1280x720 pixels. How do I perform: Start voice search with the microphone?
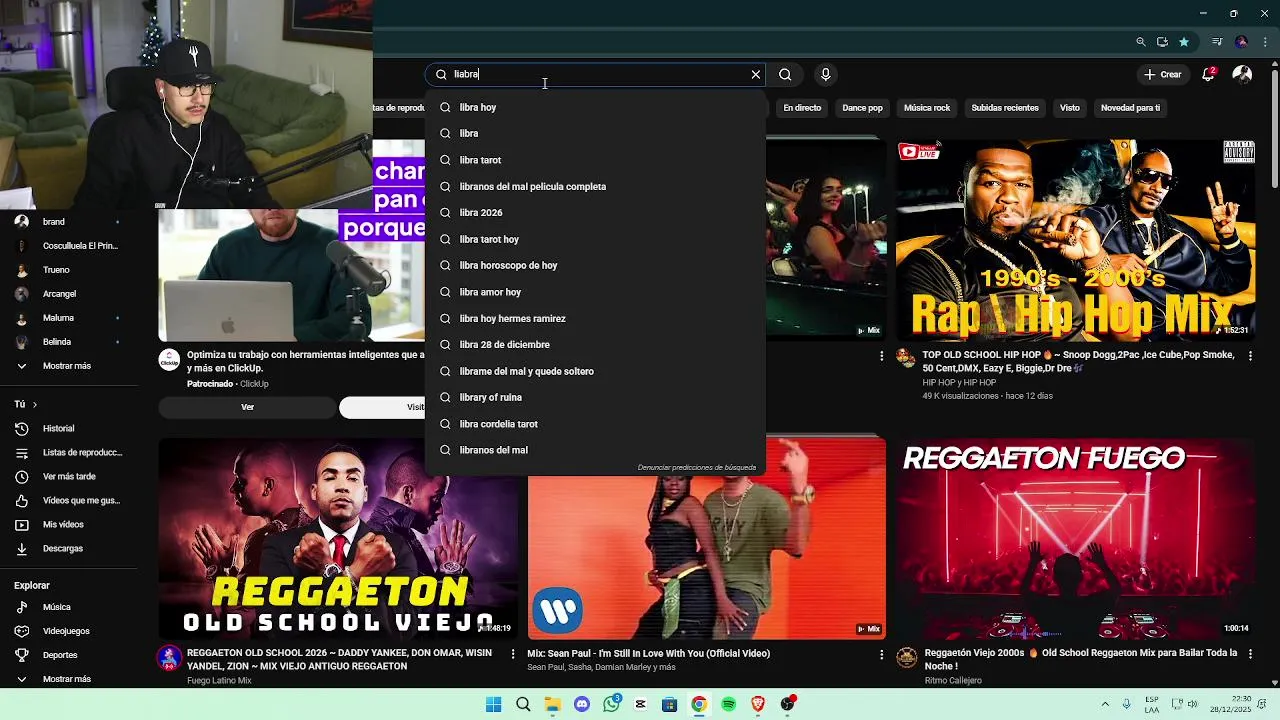(825, 74)
